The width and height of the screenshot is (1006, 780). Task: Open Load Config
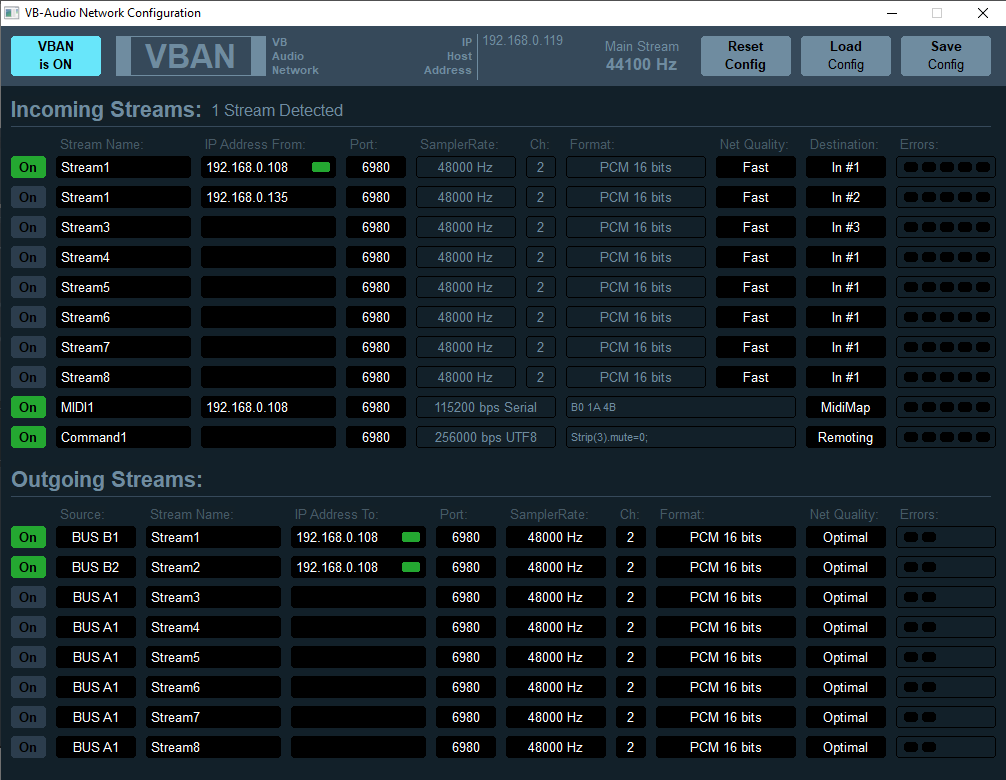point(846,56)
